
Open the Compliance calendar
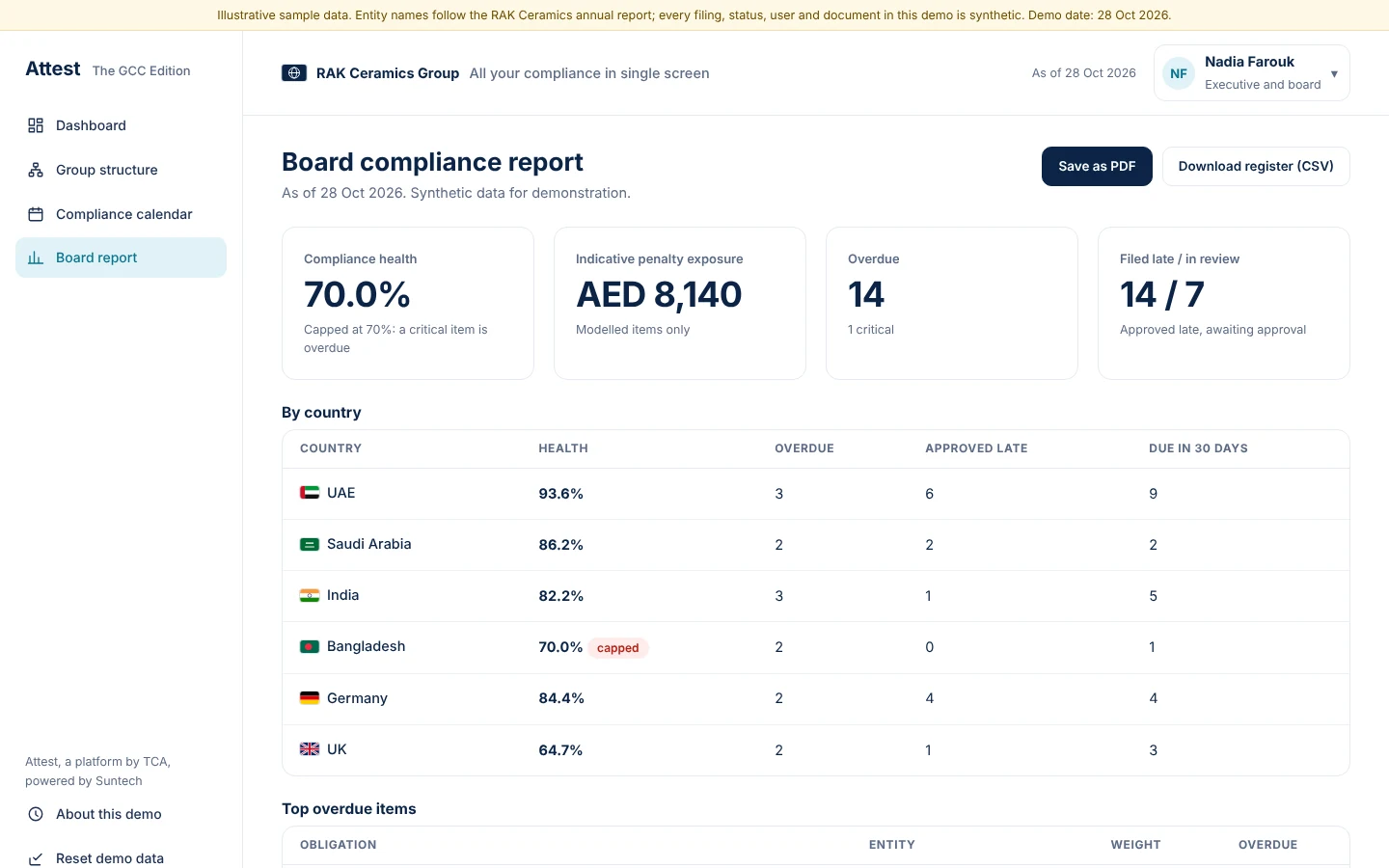point(121,214)
